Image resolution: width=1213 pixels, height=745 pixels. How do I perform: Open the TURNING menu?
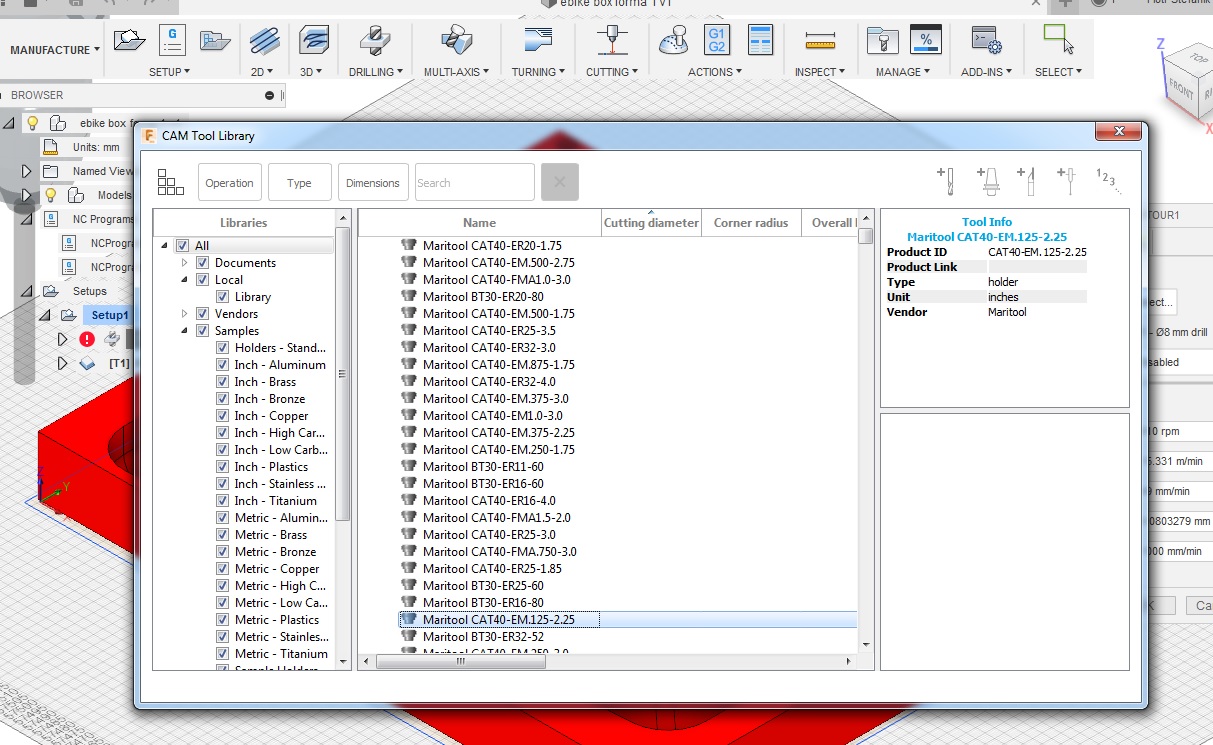click(538, 72)
